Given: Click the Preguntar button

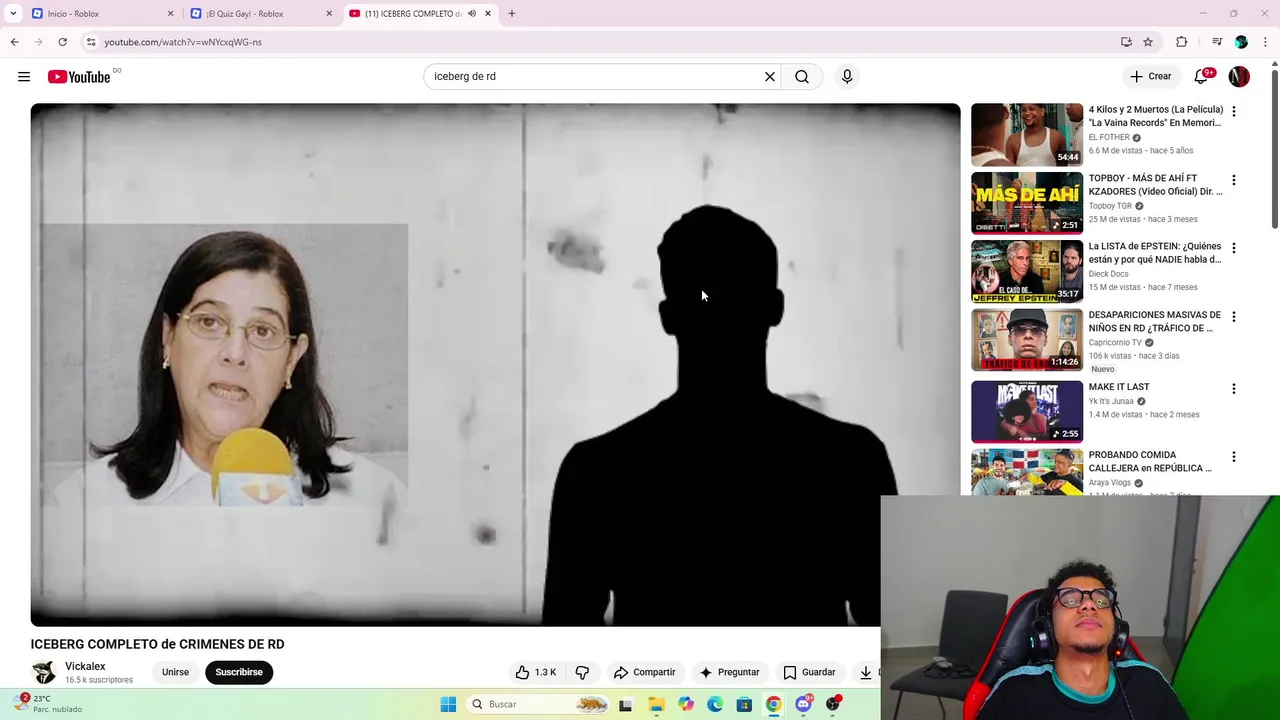Looking at the screenshot, I should coord(729,672).
